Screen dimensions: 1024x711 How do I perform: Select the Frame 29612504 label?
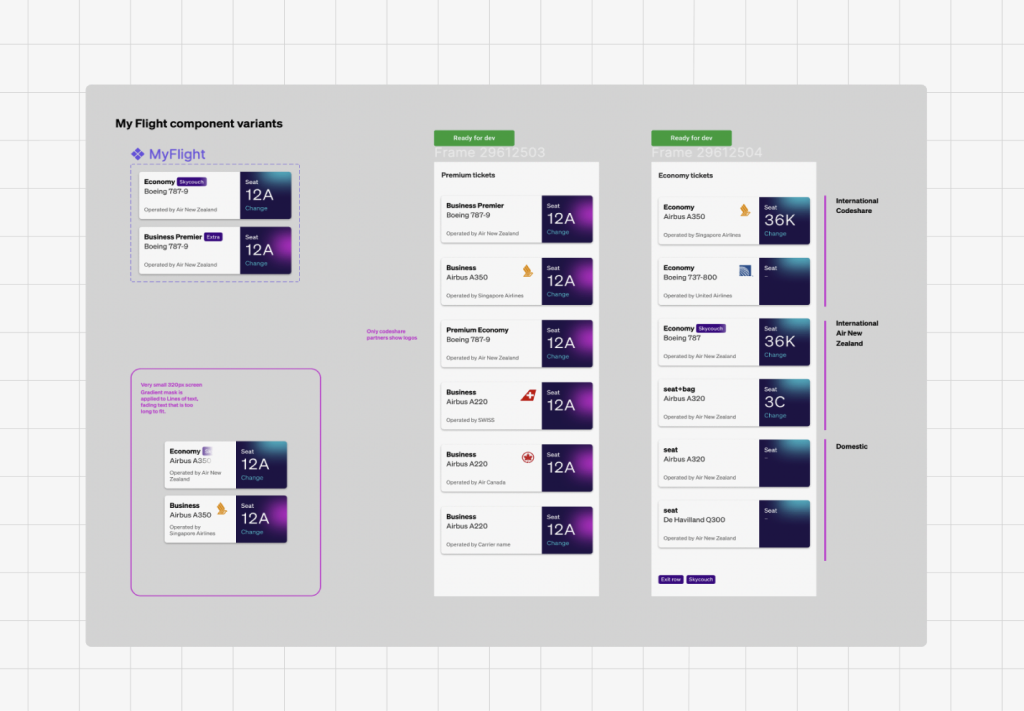click(x=707, y=153)
